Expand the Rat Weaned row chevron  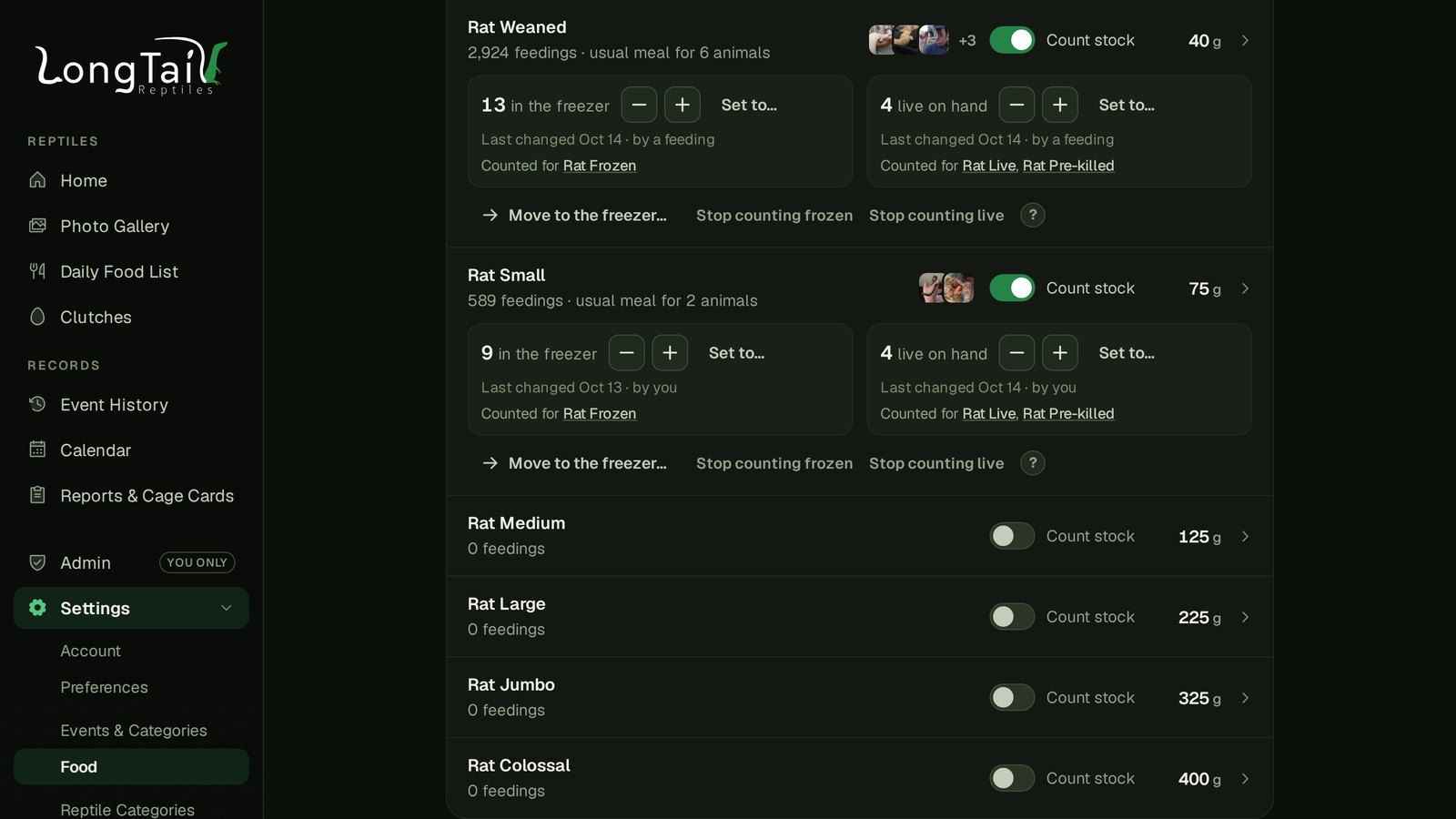click(x=1245, y=41)
